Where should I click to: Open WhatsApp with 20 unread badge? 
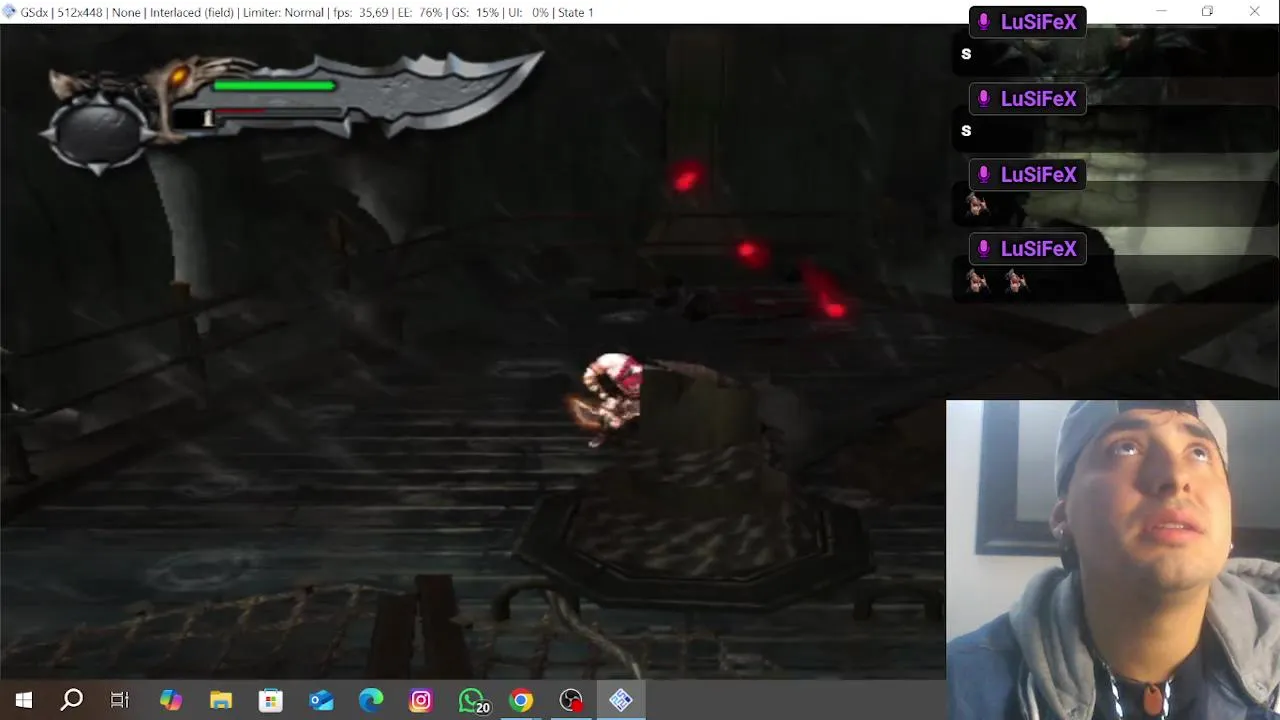473,701
